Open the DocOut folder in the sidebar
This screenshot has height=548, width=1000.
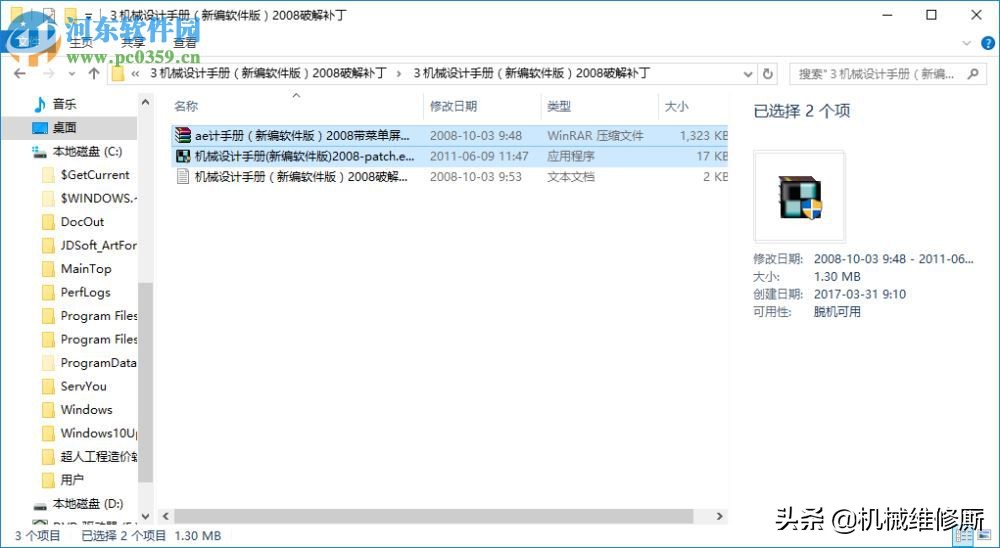click(x=82, y=222)
